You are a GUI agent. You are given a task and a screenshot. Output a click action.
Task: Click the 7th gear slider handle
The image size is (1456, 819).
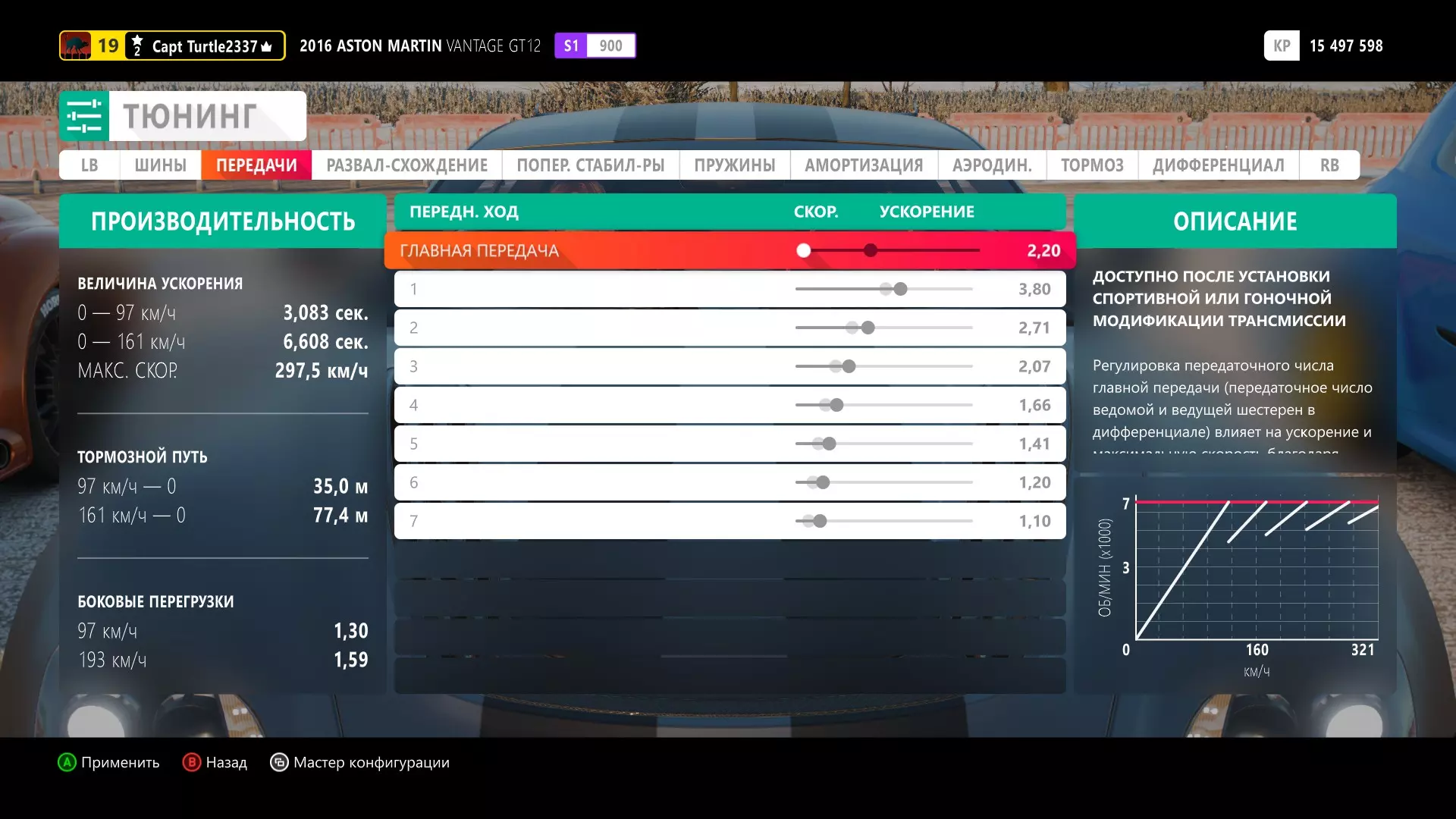pyautogui.click(x=820, y=521)
